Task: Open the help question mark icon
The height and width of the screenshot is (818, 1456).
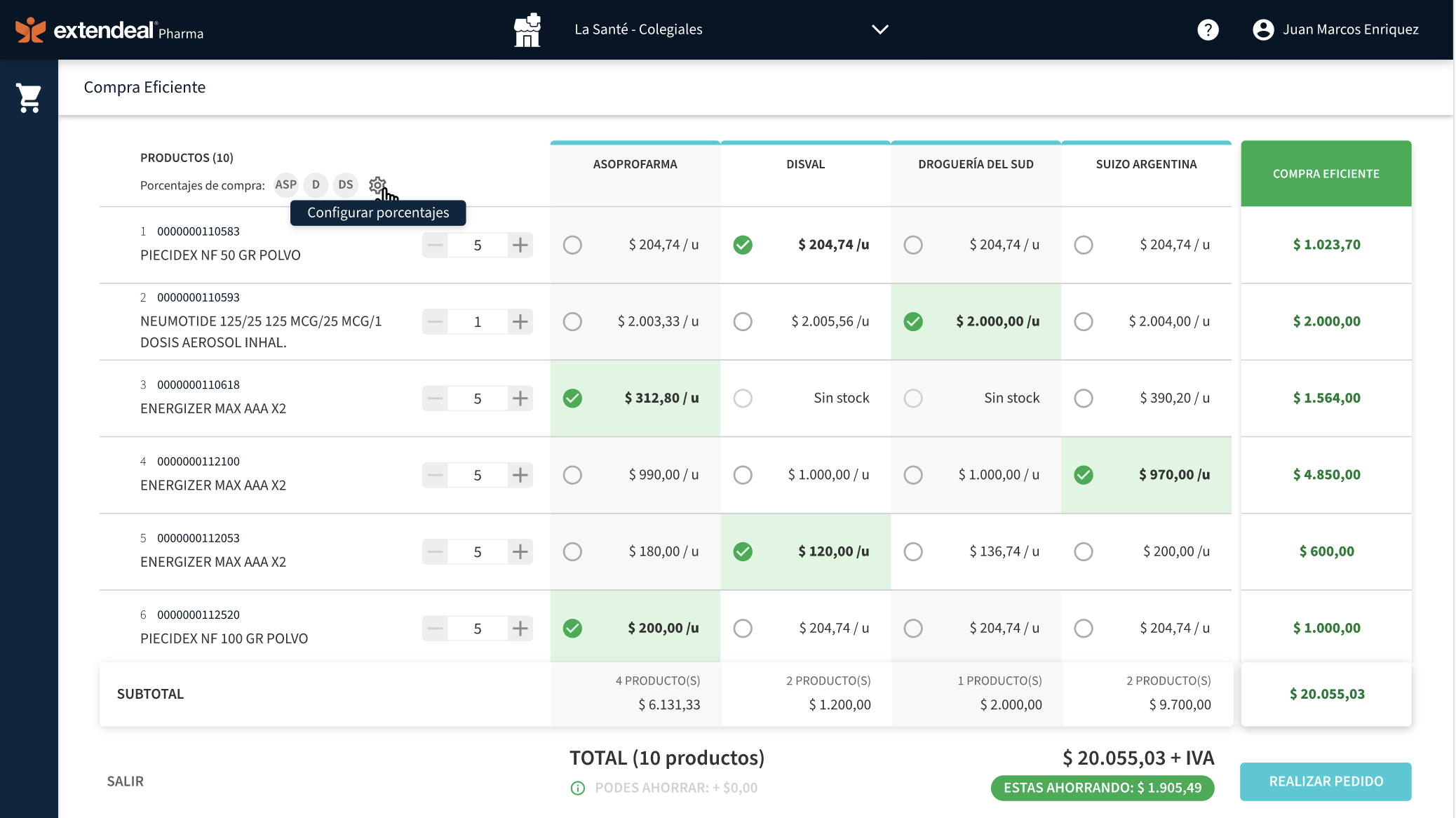Action: [1208, 29]
